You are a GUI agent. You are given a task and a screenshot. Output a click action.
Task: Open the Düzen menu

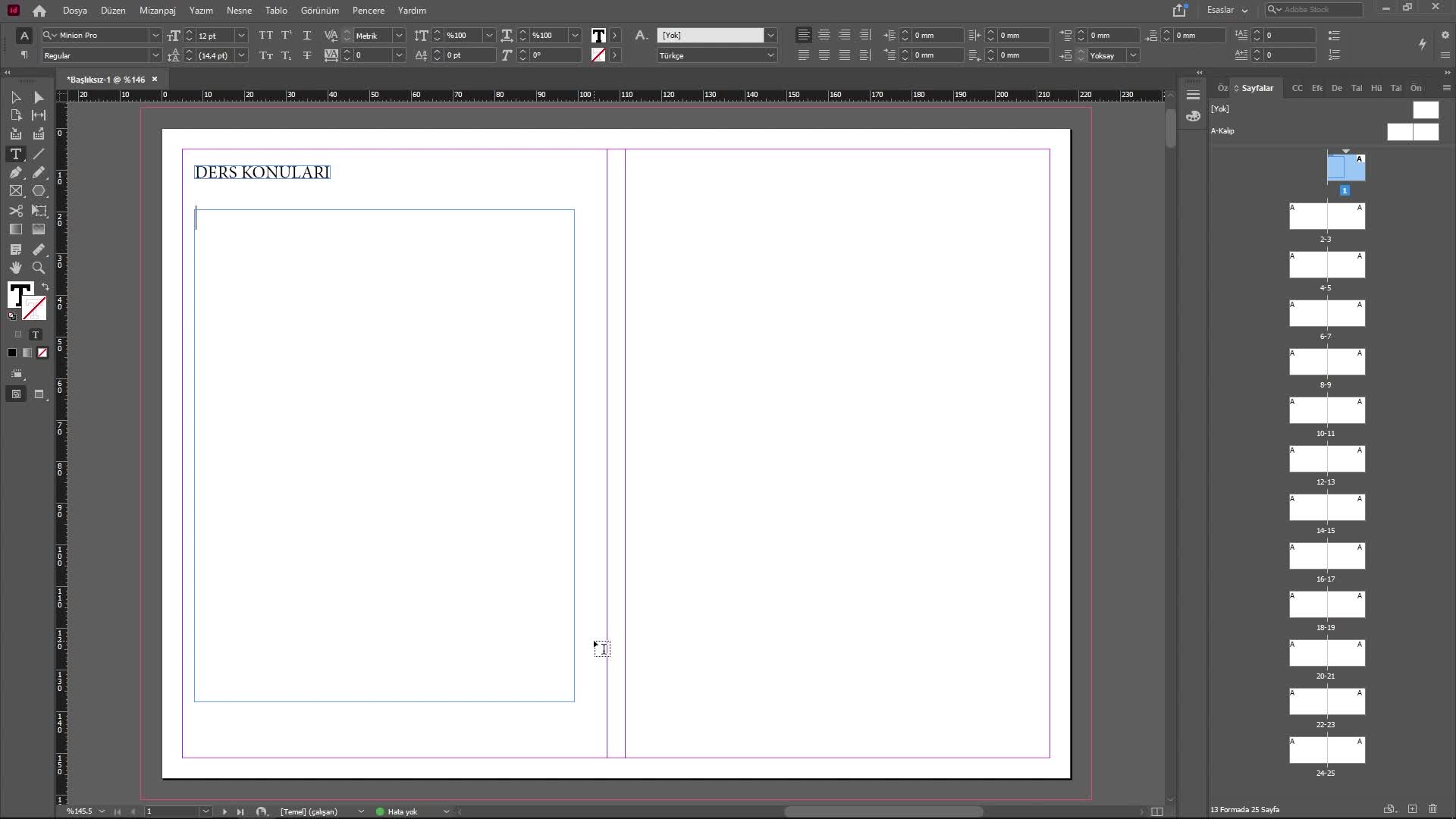pos(113,11)
